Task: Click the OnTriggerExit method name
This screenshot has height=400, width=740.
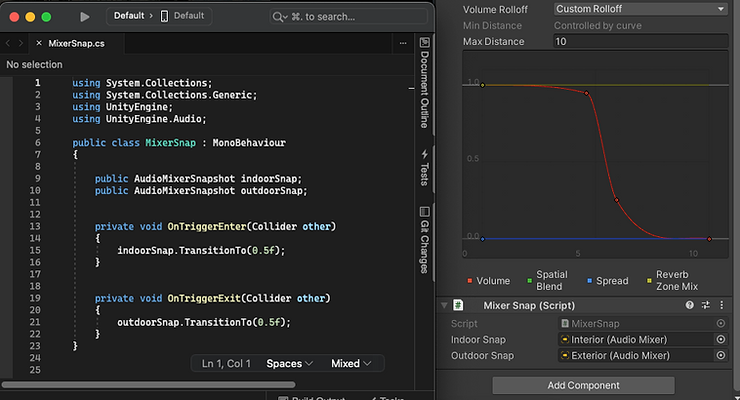Action: [204, 298]
